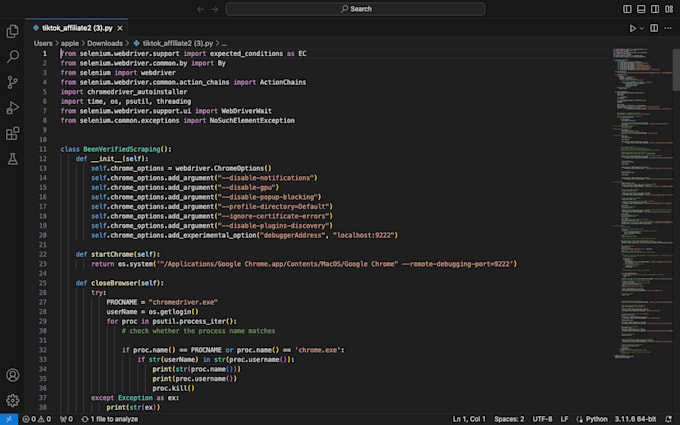
Task: Open remote window from status bar icon
Action: (x=9, y=419)
